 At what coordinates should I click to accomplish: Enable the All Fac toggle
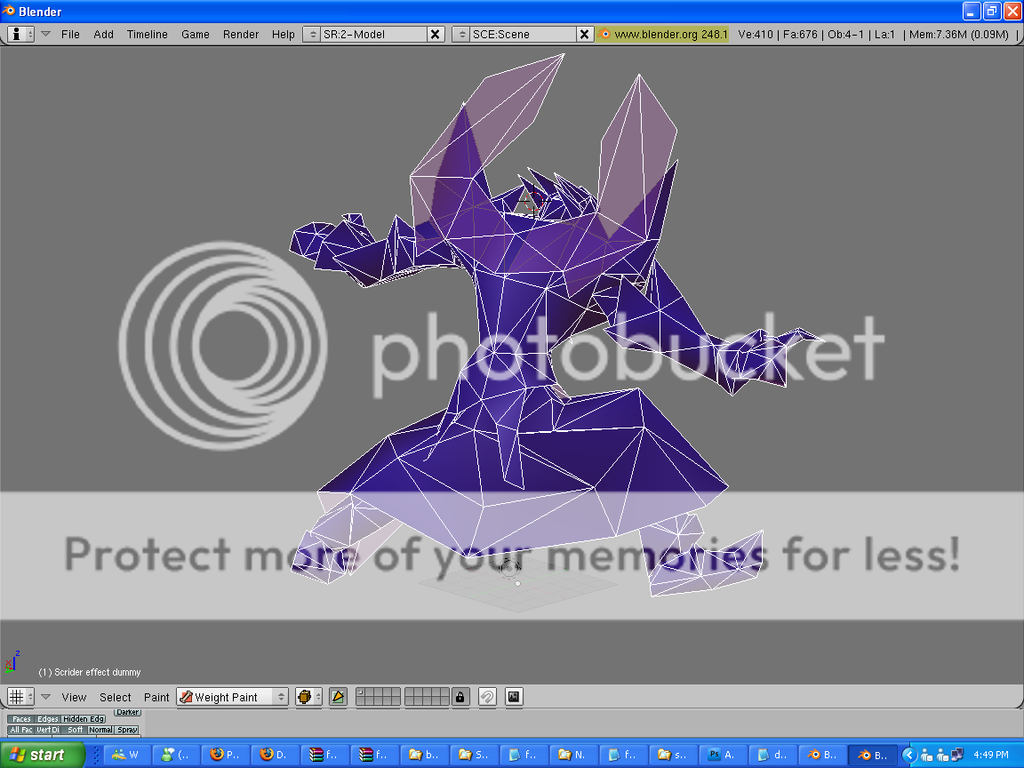(21, 730)
